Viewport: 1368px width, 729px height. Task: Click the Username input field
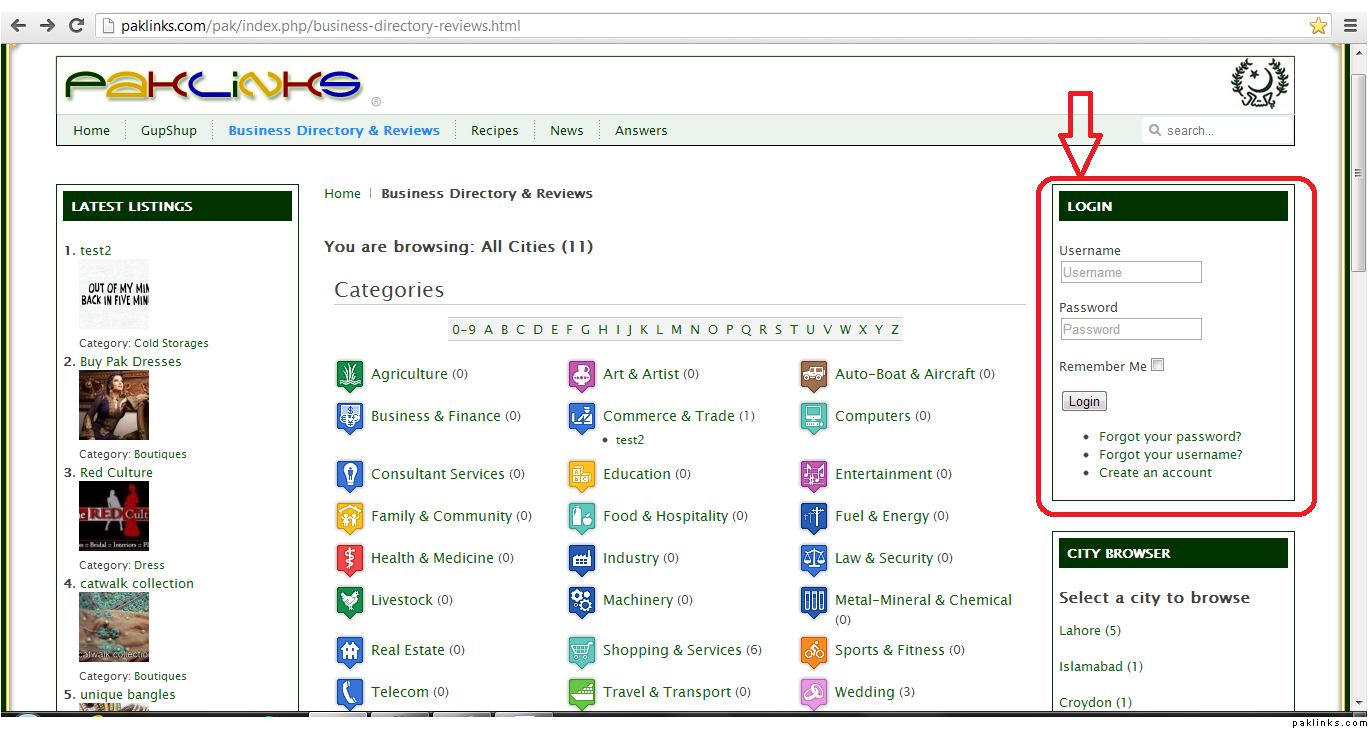[x=1131, y=273]
